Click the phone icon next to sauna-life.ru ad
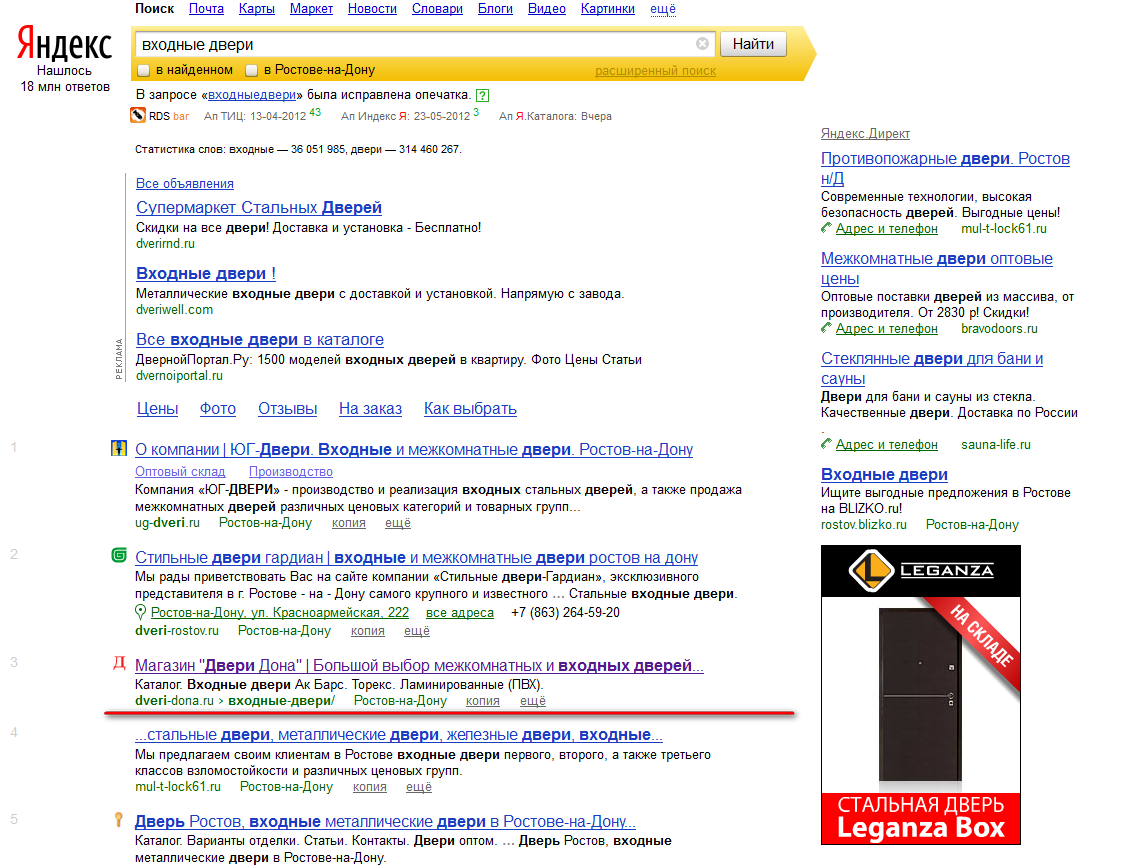Image resolution: width=1129 pixels, height=866 pixels. pos(827,444)
